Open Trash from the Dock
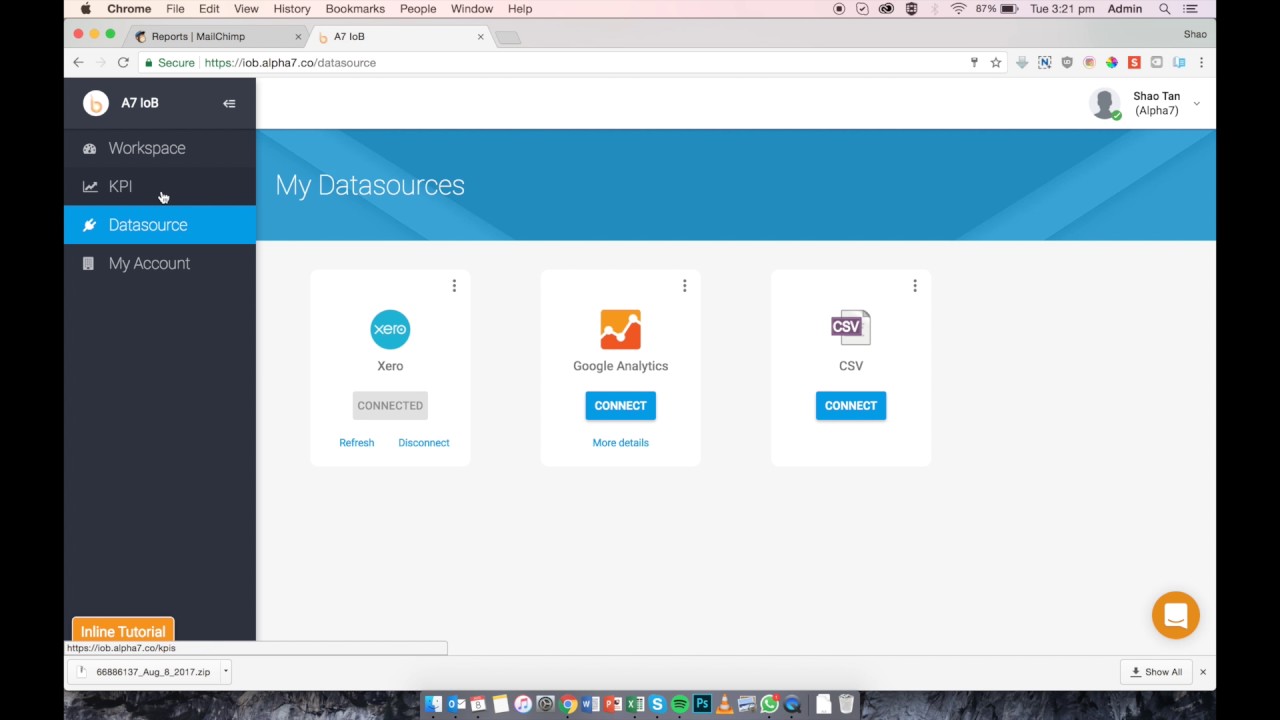 point(846,705)
